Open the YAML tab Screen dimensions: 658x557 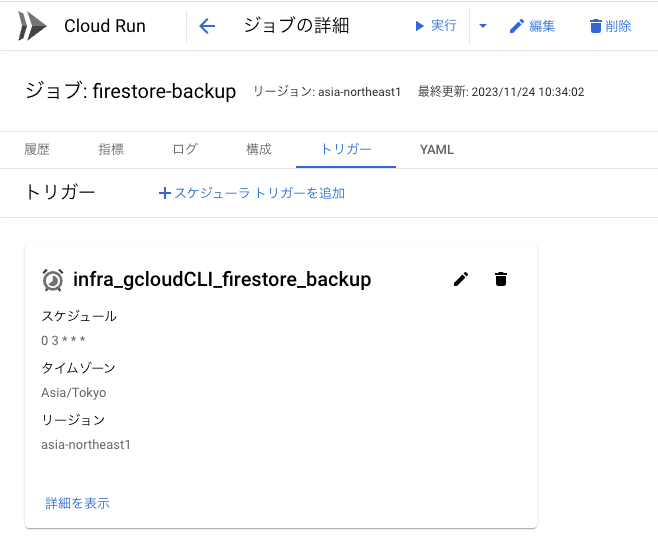pyautogui.click(x=437, y=149)
